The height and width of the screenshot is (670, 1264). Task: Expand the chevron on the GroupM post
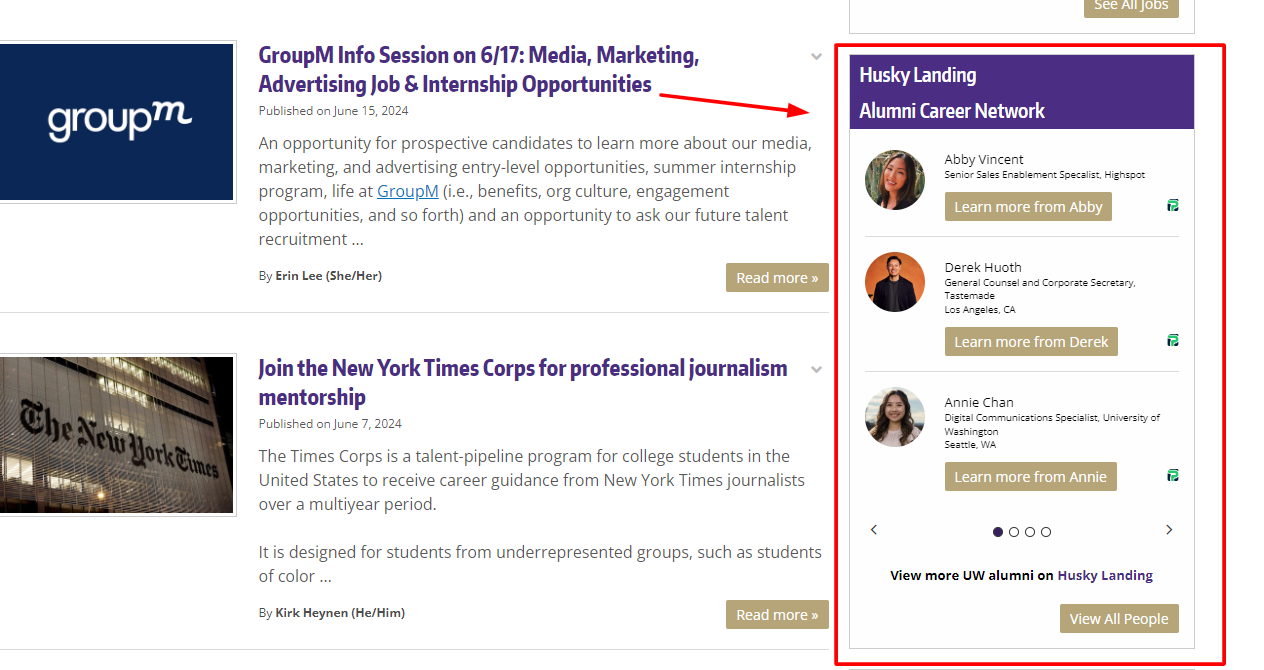pyautogui.click(x=817, y=57)
